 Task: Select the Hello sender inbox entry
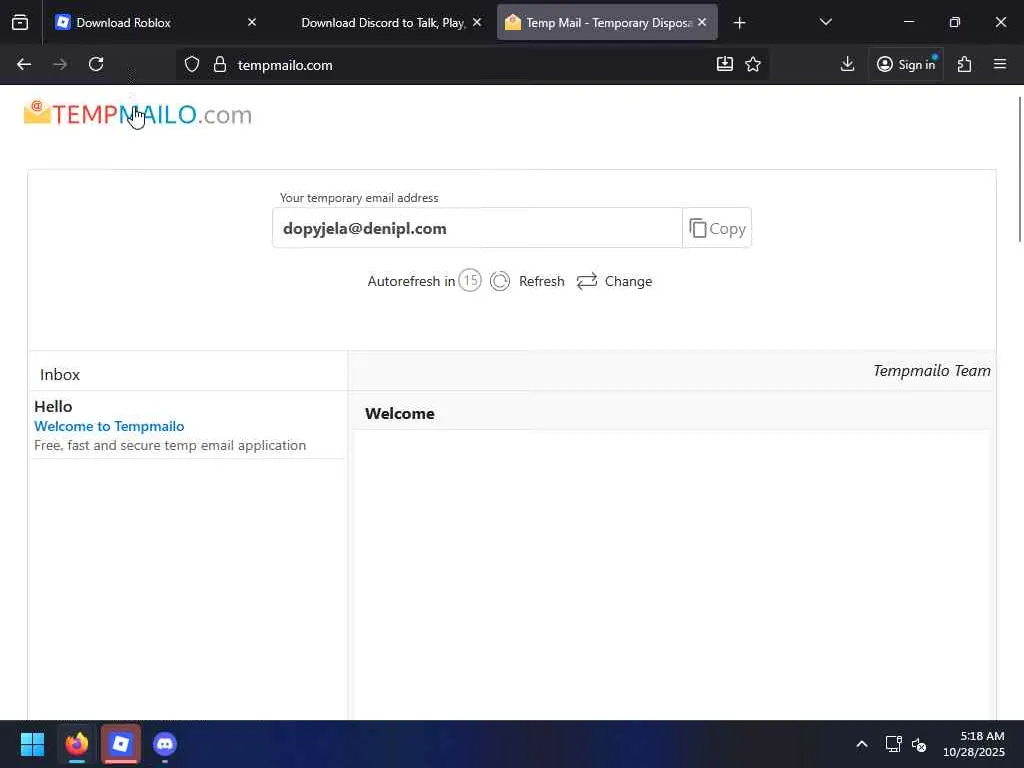click(53, 406)
